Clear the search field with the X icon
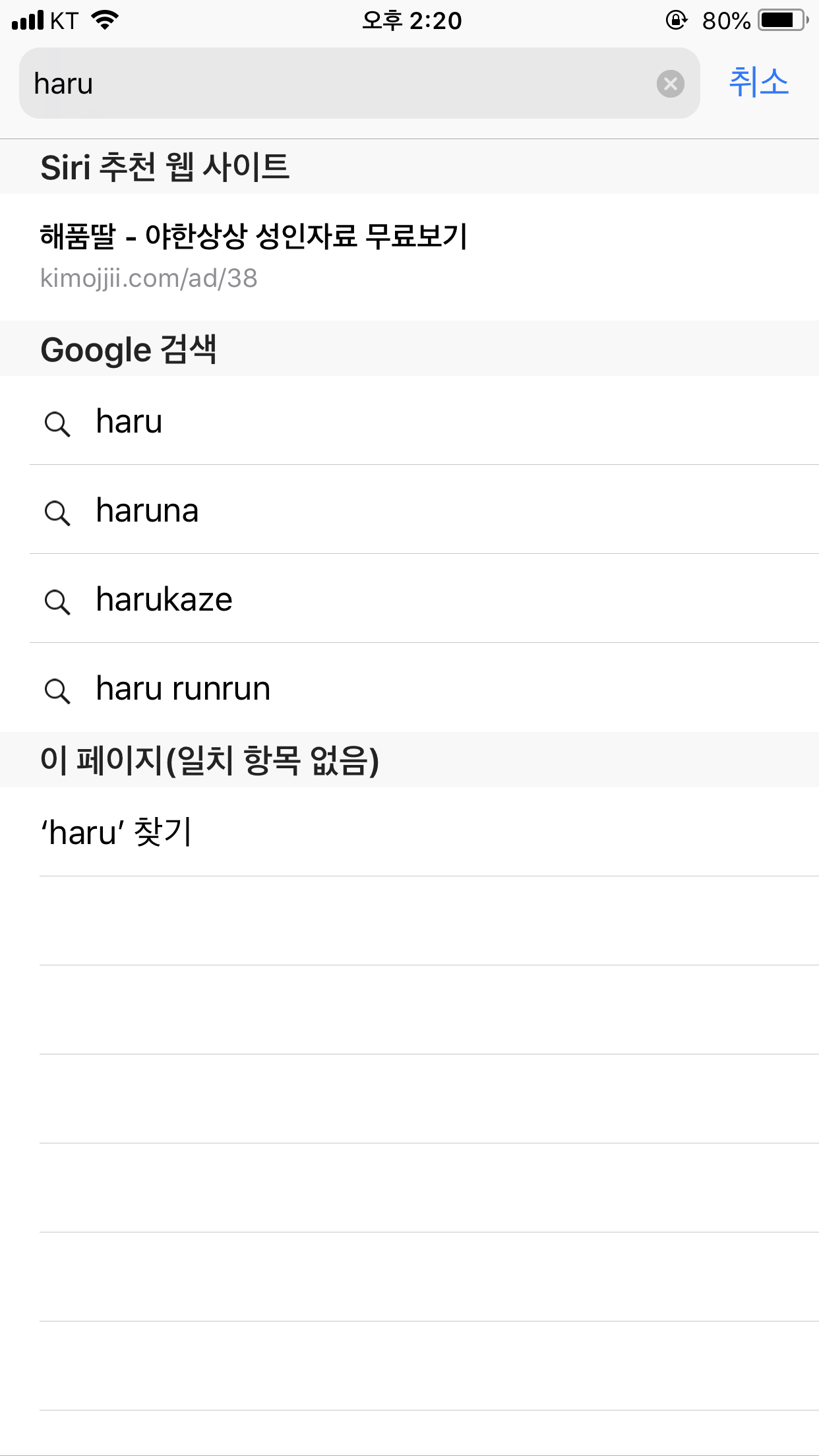Viewport: 819px width, 1456px height. pyautogui.click(x=670, y=84)
